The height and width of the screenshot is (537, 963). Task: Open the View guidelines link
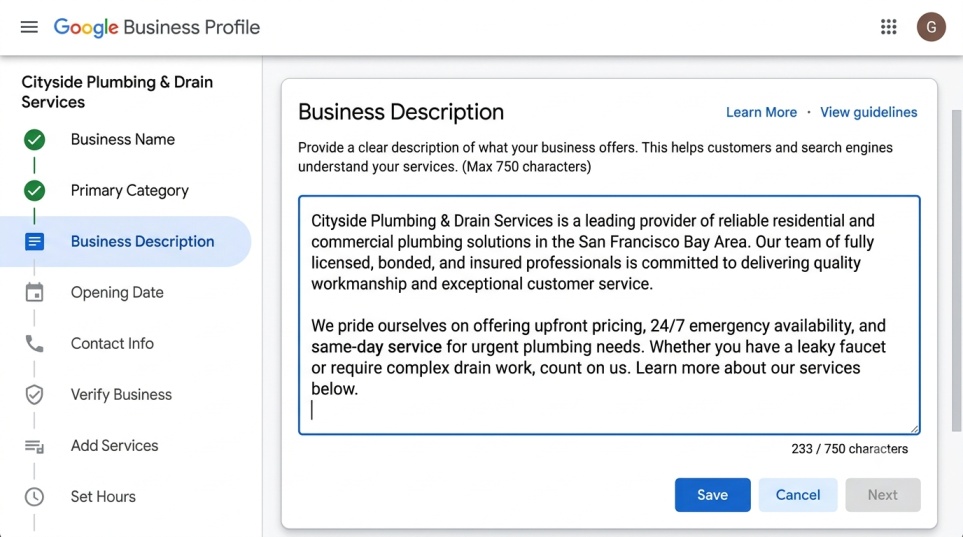coord(868,112)
